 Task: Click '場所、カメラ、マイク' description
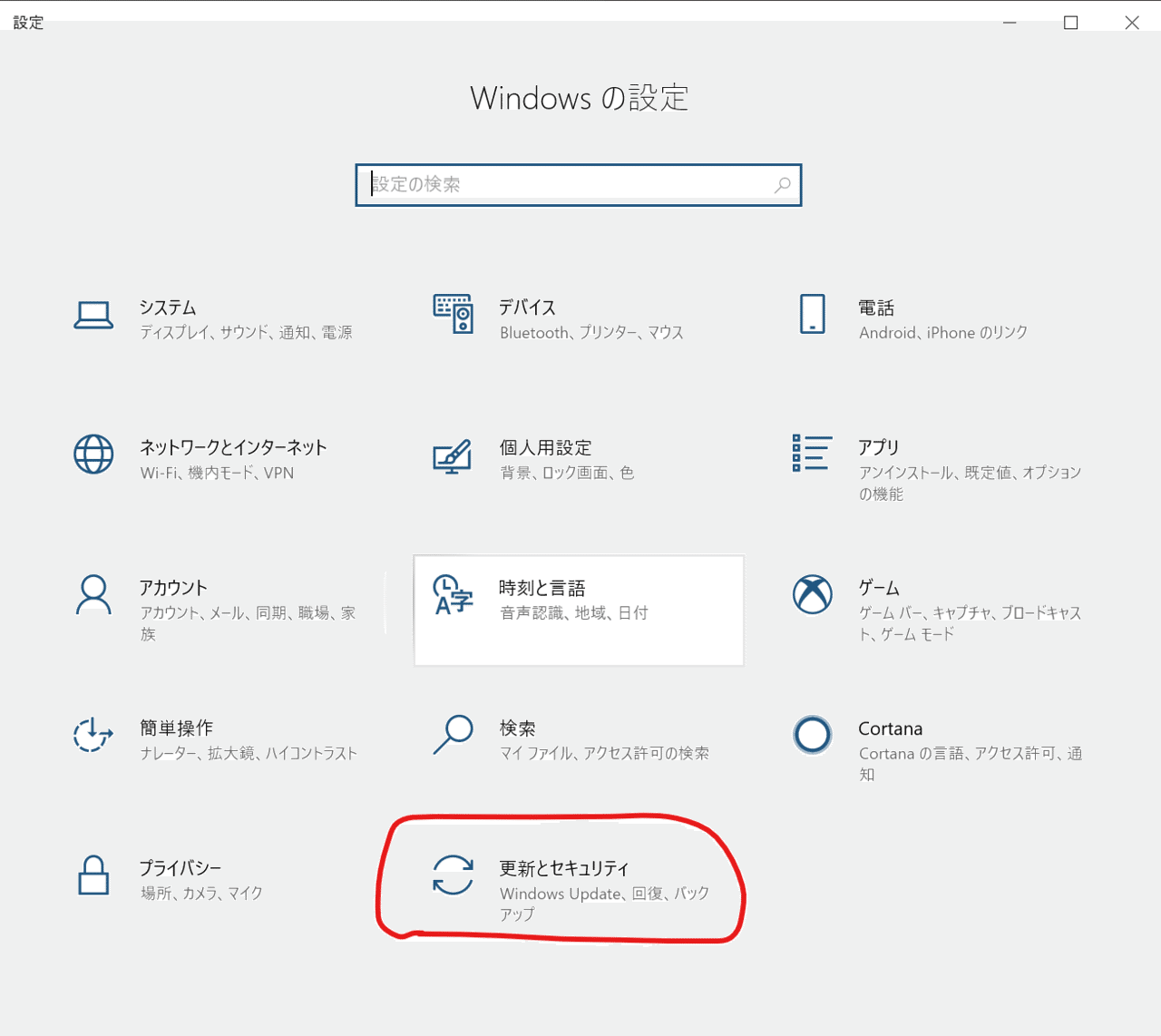pyautogui.click(x=201, y=894)
